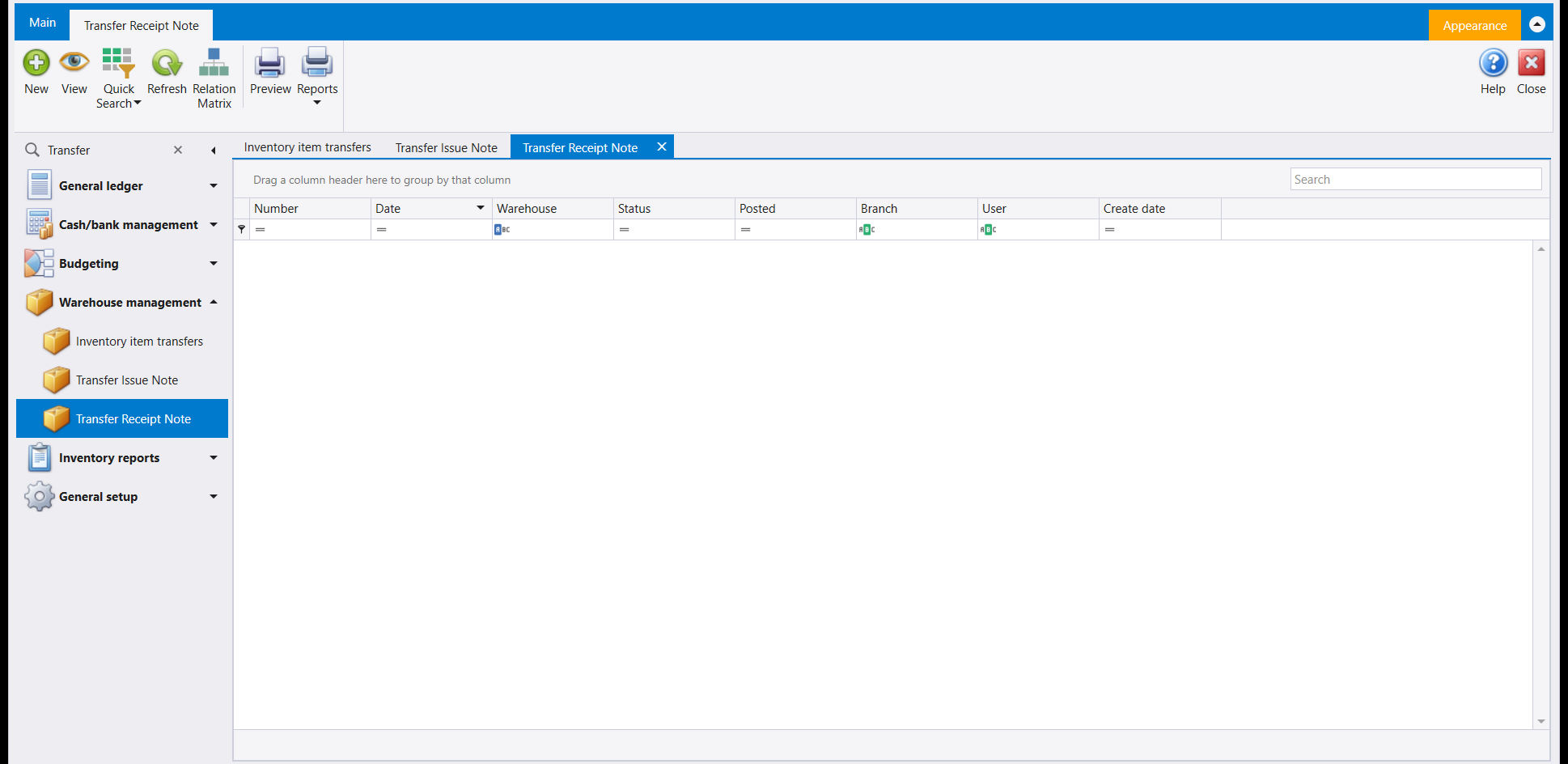This screenshot has width=1568, height=764.
Task: Expand the Budgeting section
Action: (x=214, y=264)
